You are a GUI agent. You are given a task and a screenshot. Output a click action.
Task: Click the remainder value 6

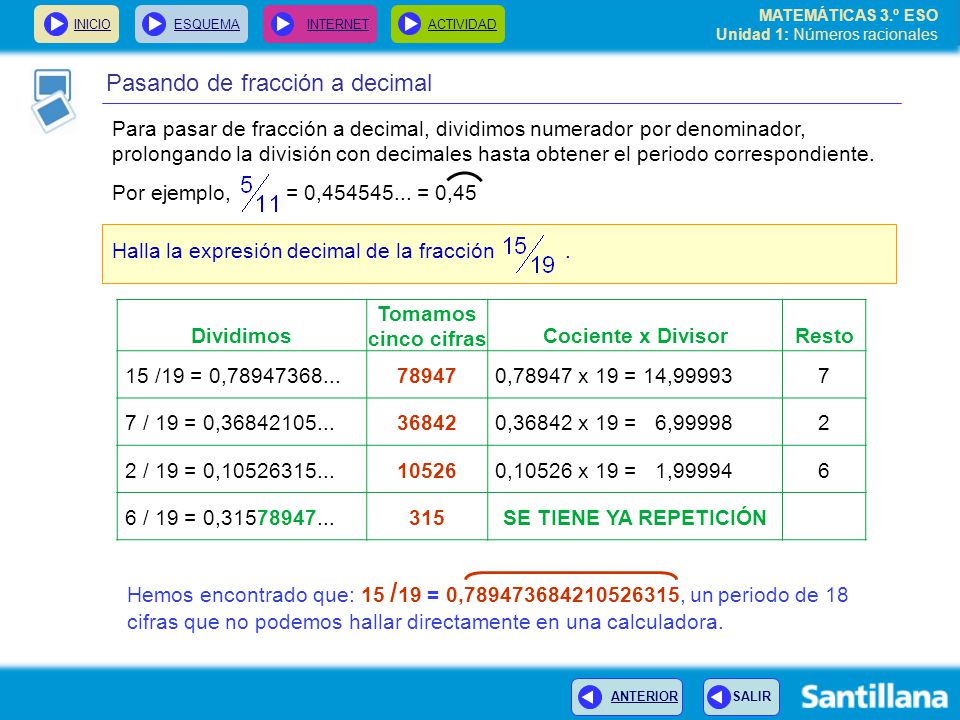823,470
